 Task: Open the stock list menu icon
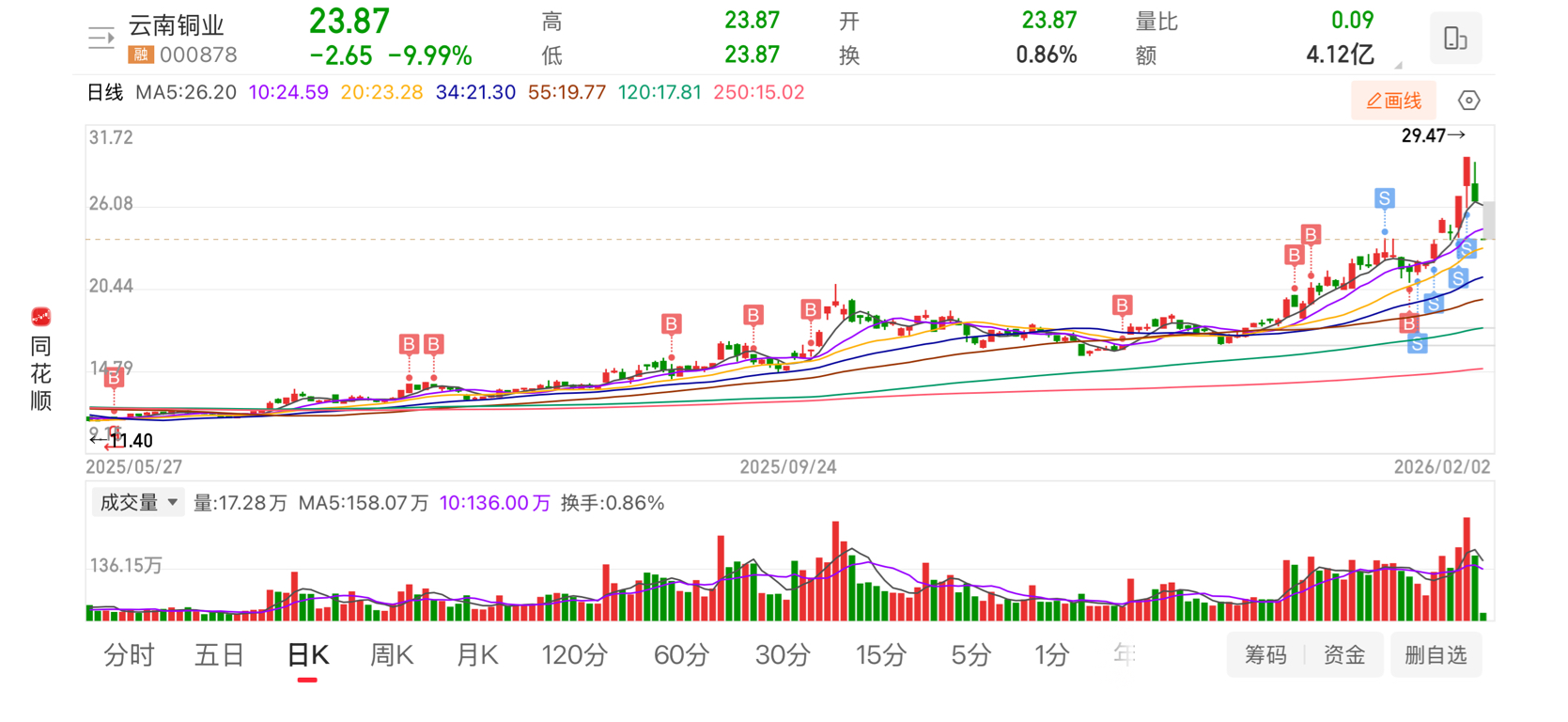pos(101,38)
